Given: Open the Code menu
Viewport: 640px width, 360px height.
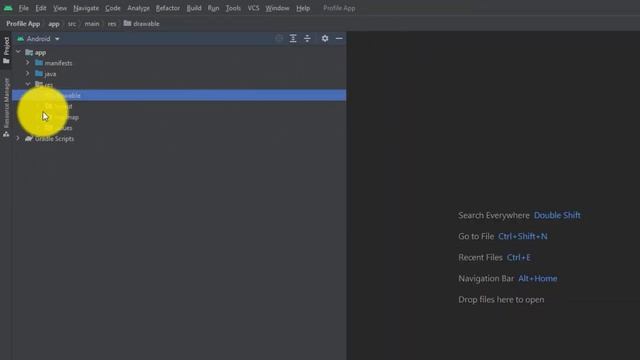Looking at the screenshot, I should [113, 8].
